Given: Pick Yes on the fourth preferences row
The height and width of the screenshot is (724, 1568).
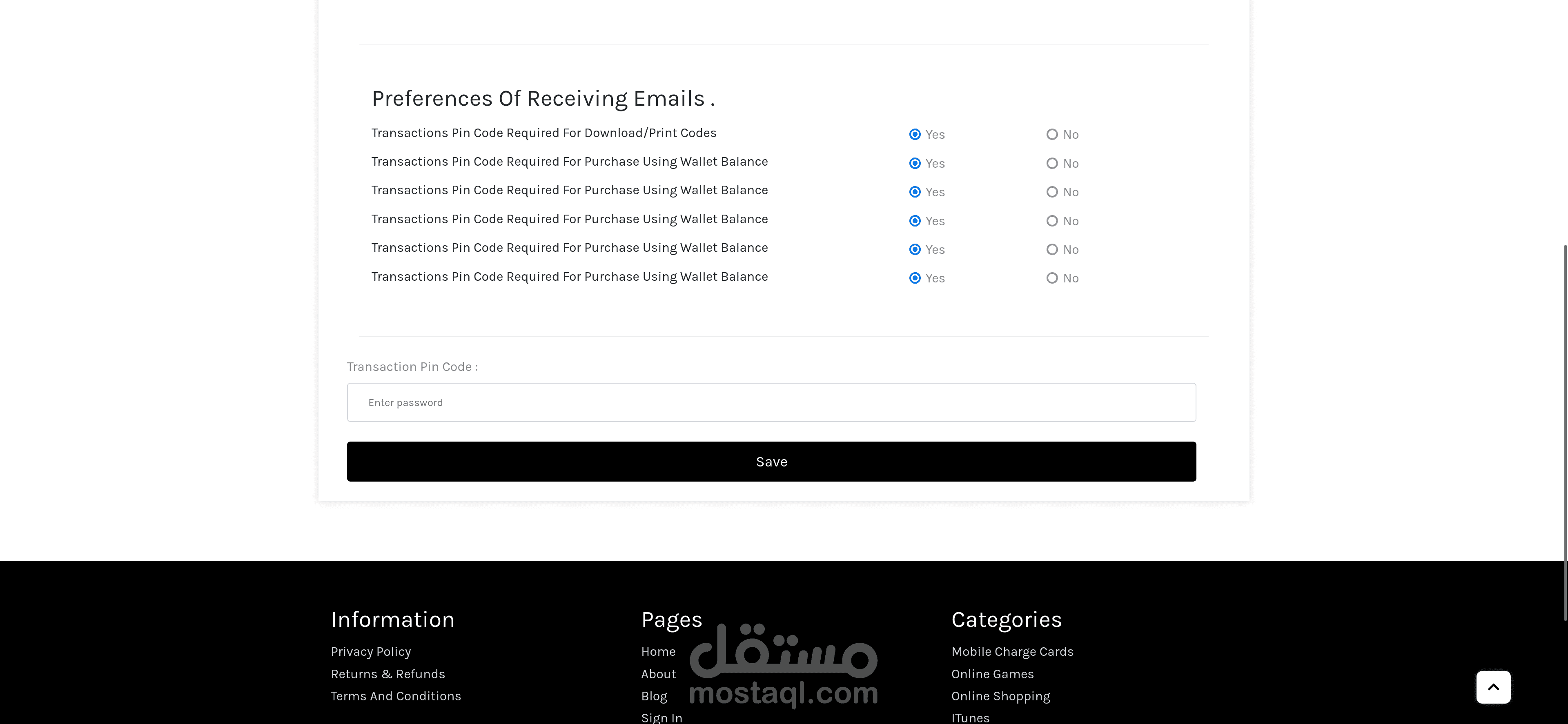Looking at the screenshot, I should coord(914,221).
